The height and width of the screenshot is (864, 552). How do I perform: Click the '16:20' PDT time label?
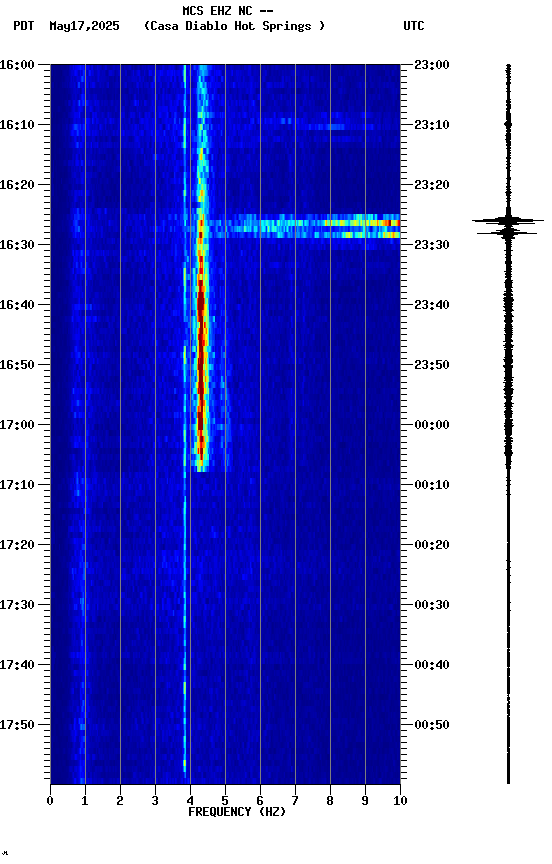pyautogui.click(x=17, y=185)
